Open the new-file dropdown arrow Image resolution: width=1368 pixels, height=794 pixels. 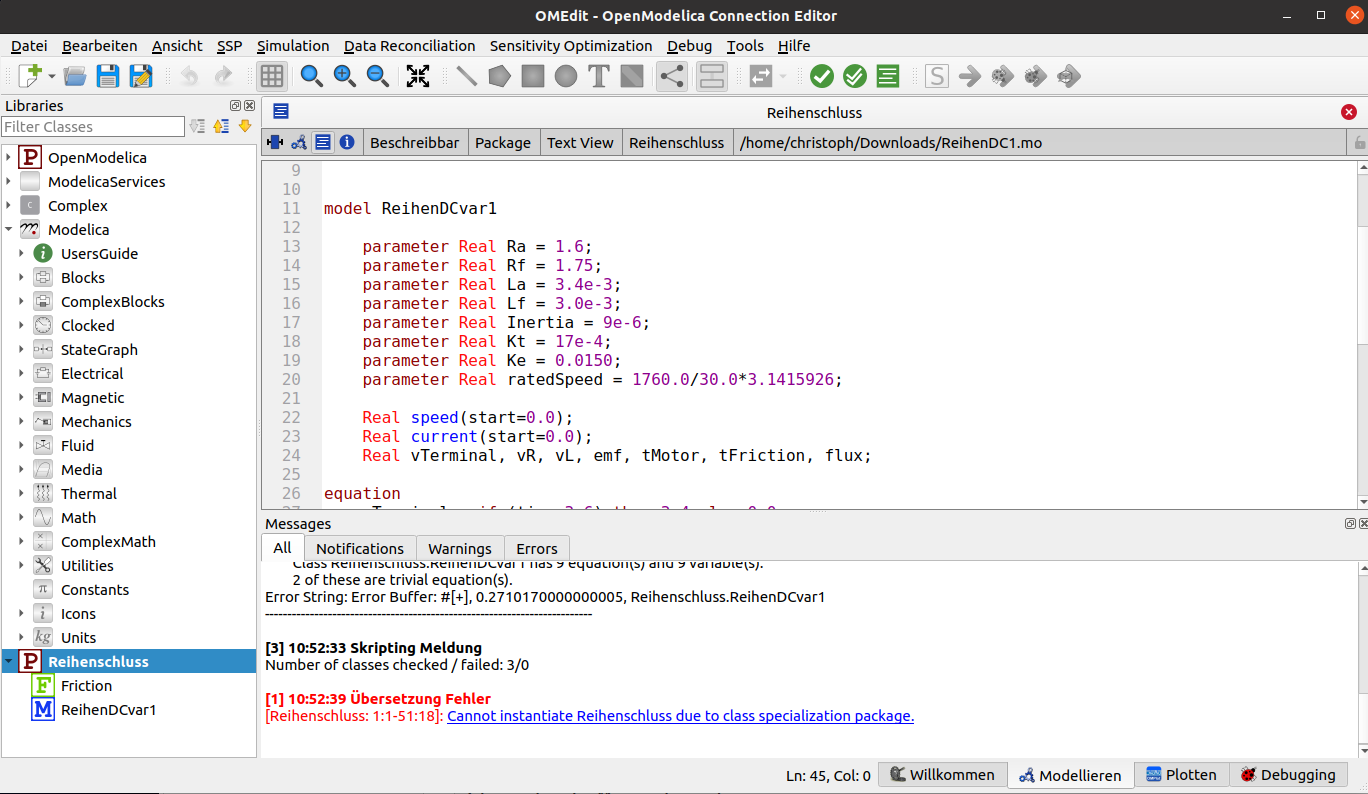click(x=51, y=76)
